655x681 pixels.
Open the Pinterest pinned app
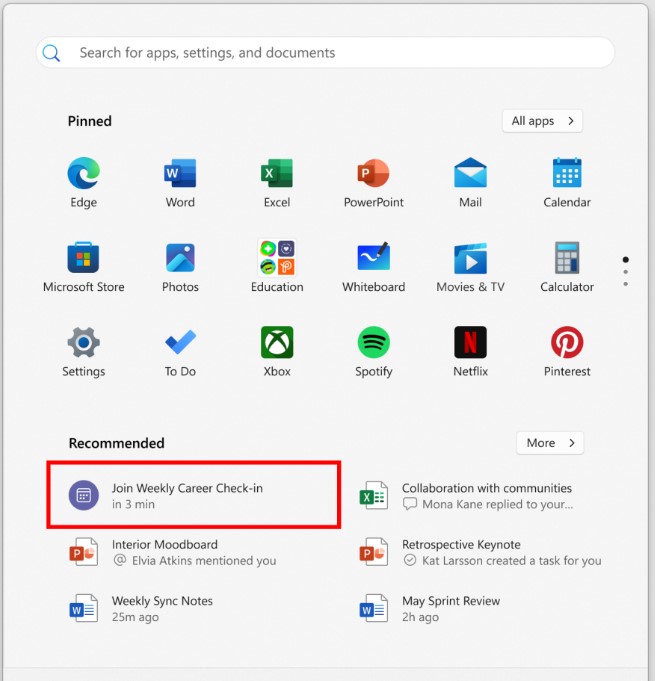tap(567, 342)
